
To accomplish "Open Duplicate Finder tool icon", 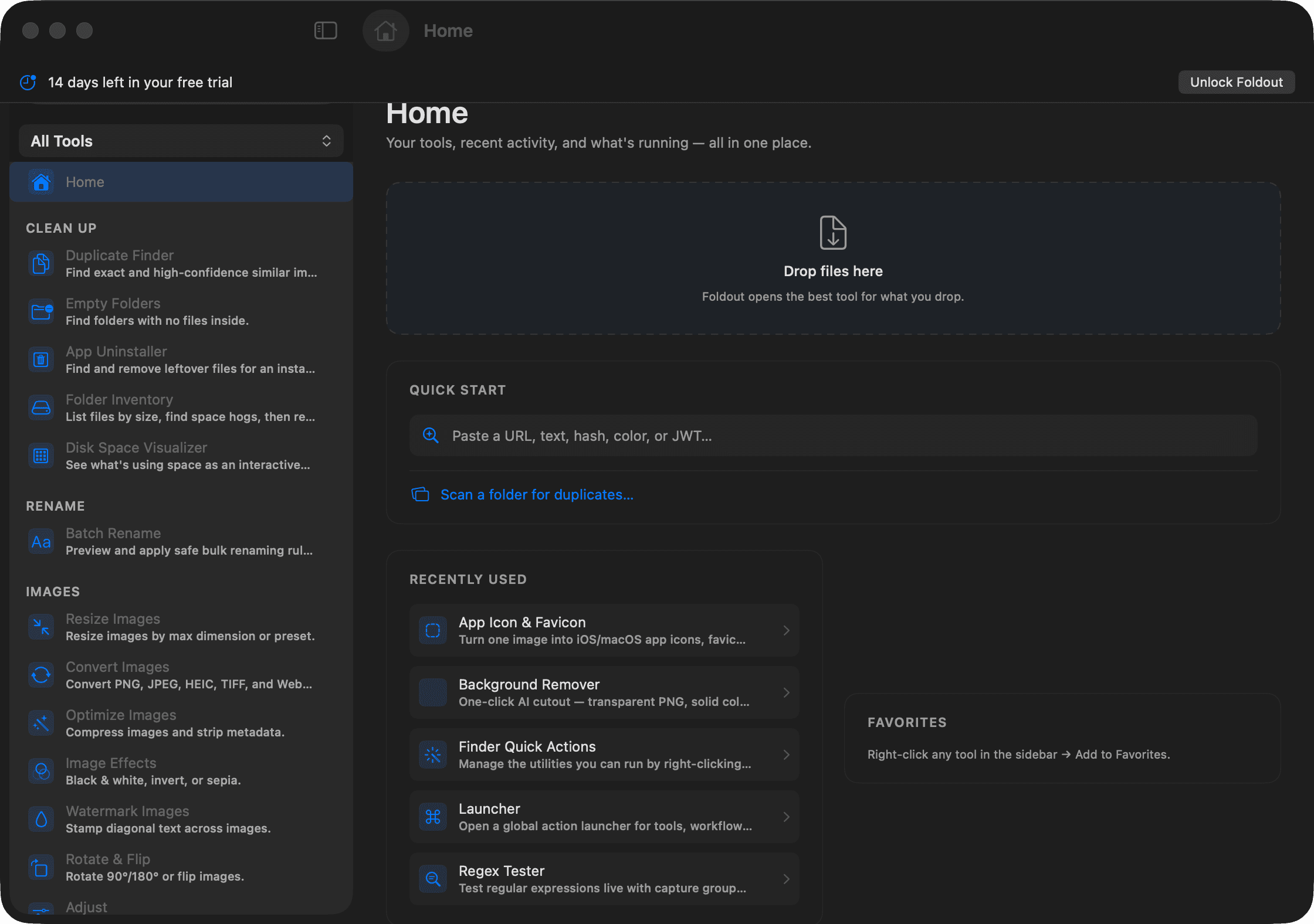I will pyautogui.click(x=41, y=263).
